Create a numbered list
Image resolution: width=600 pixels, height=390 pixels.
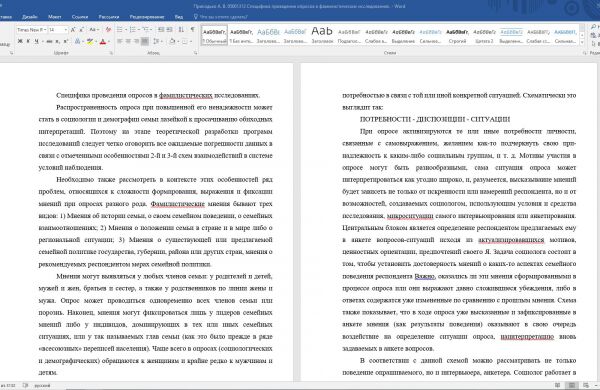[133, 29]
